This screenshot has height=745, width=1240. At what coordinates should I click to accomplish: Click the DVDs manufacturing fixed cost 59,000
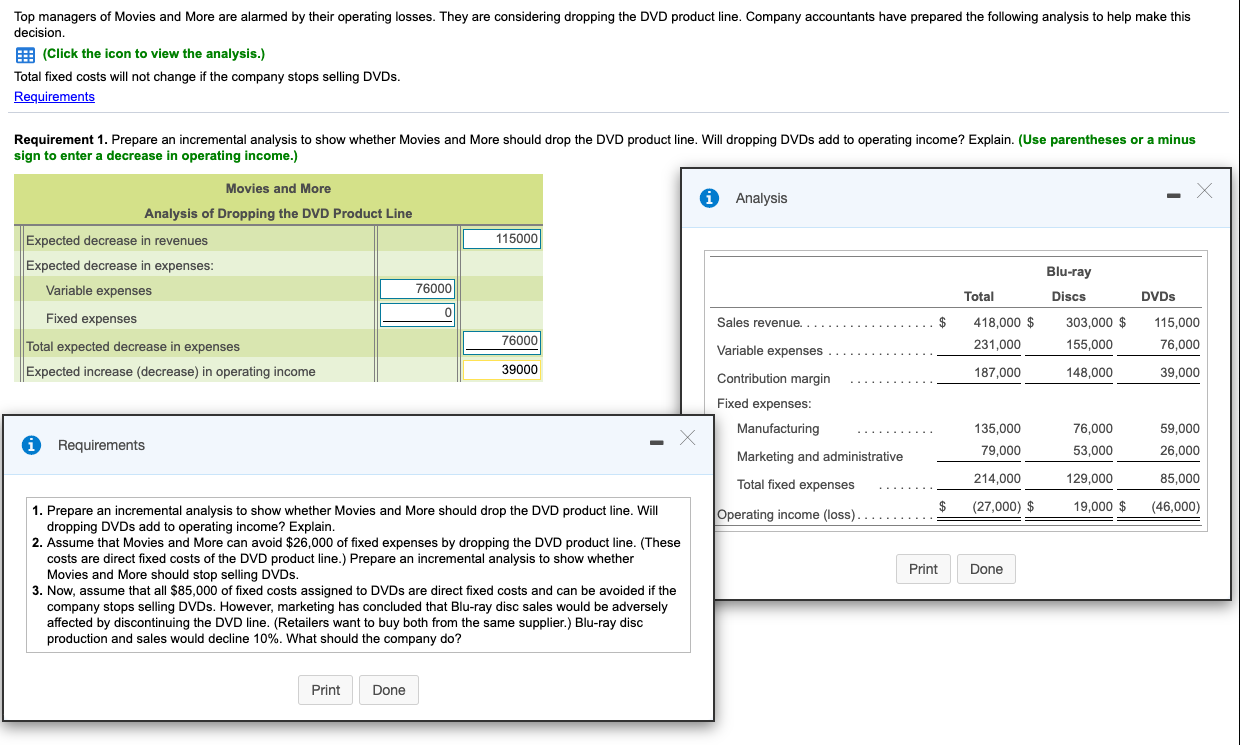[1180, 429]
